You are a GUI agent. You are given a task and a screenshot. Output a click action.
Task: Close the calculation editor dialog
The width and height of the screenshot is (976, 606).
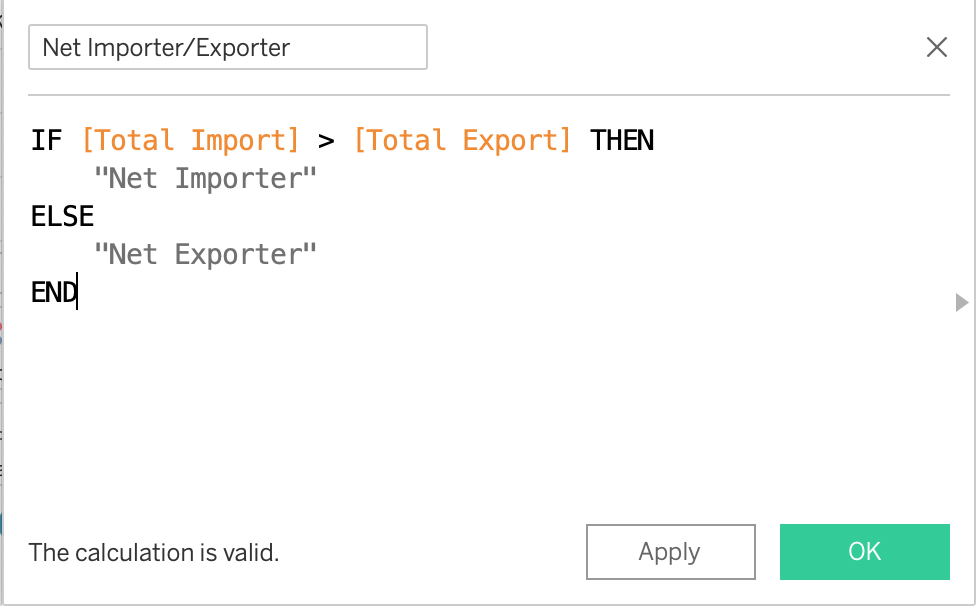click(x=937, y=47)
